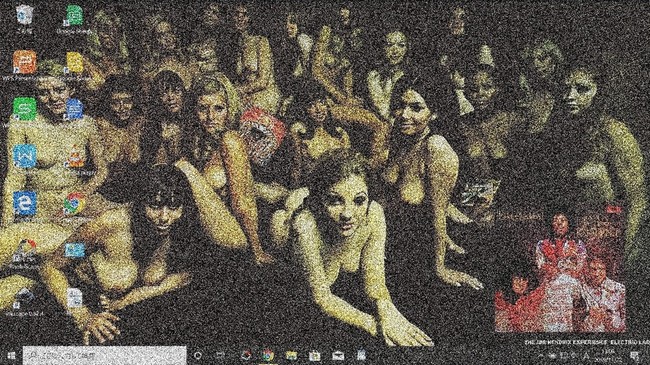Open Task View on the taskbar
Screen dimensions: 650x365
[x=220, y=355]
